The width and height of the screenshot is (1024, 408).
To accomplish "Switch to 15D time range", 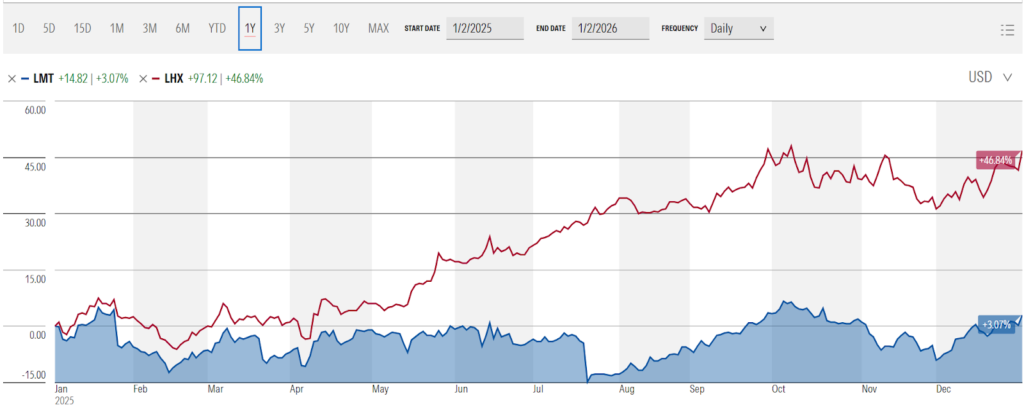I will point(82,28).
